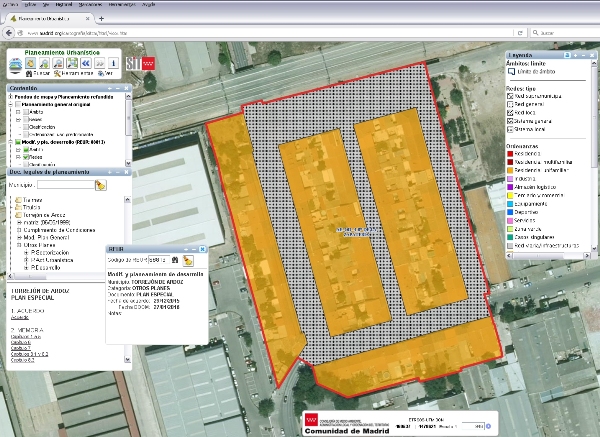Collapse the Planeamiento general original tree node

(x=10, y=104)
